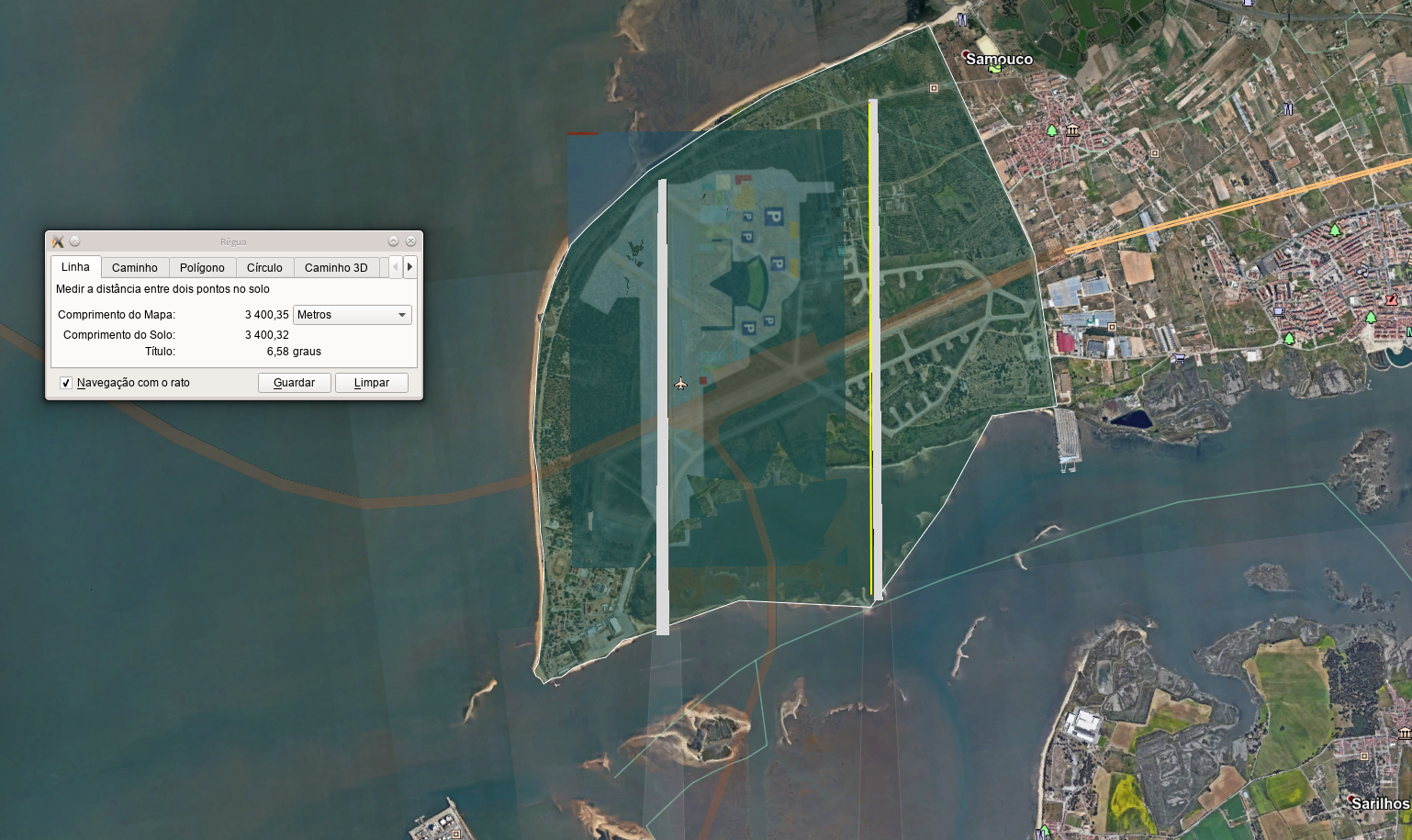
Task: Click the left tab scroll arrow
Action: (396, 267)
